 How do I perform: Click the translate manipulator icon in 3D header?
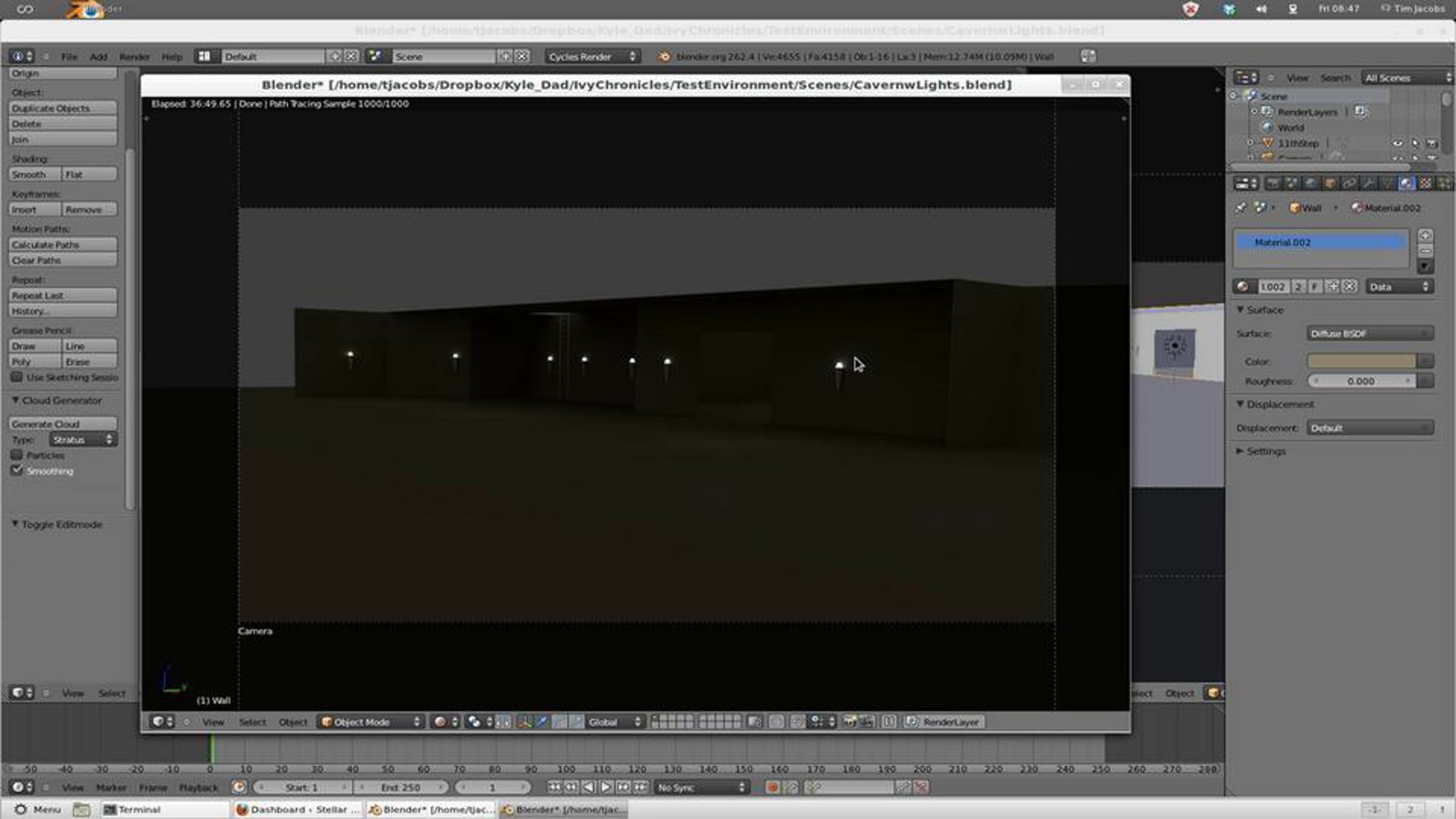click(x=542, y=722)
